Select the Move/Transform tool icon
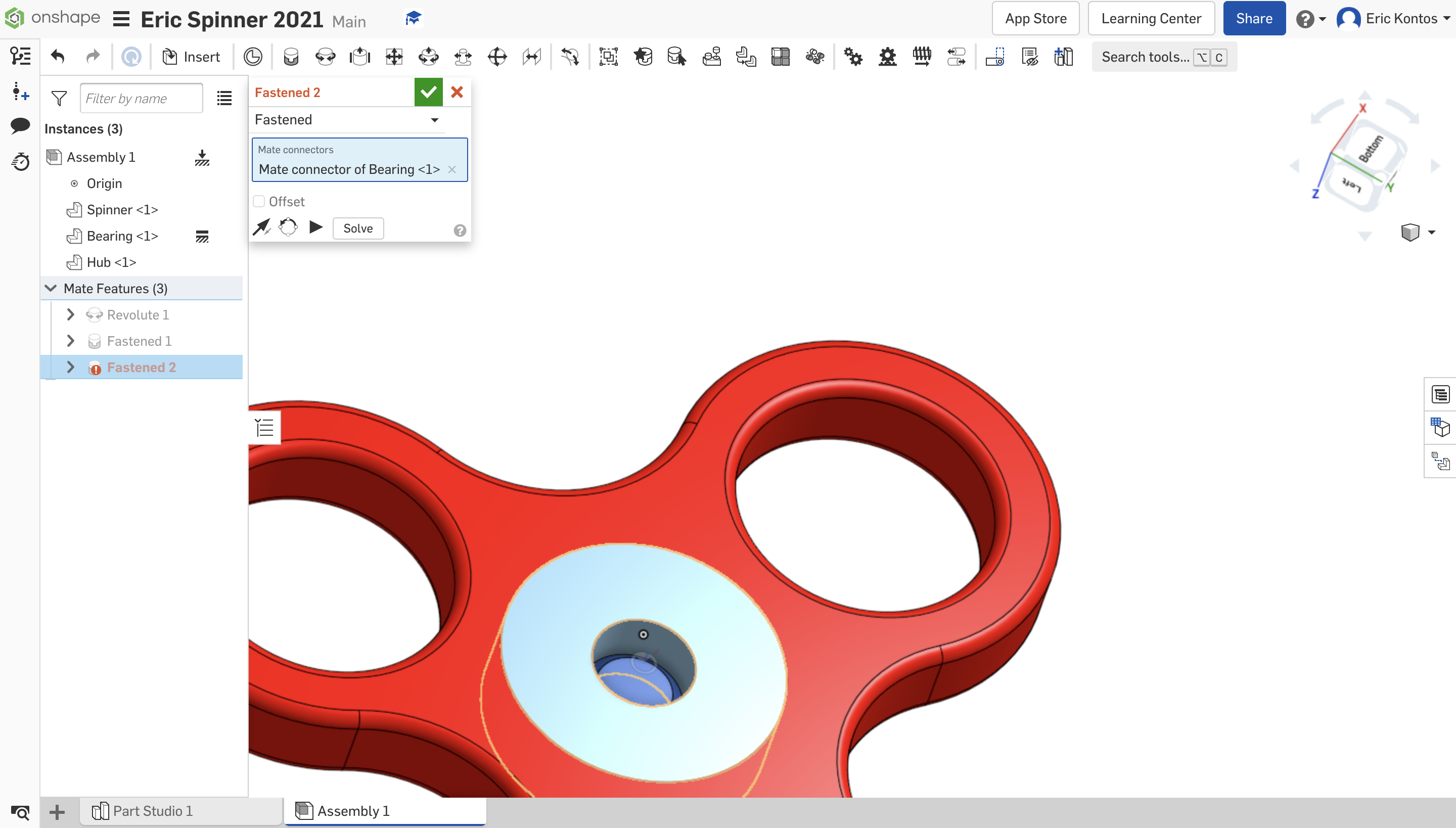The image size is (1456, 828). pyautogui.click(x=497, y=57)
